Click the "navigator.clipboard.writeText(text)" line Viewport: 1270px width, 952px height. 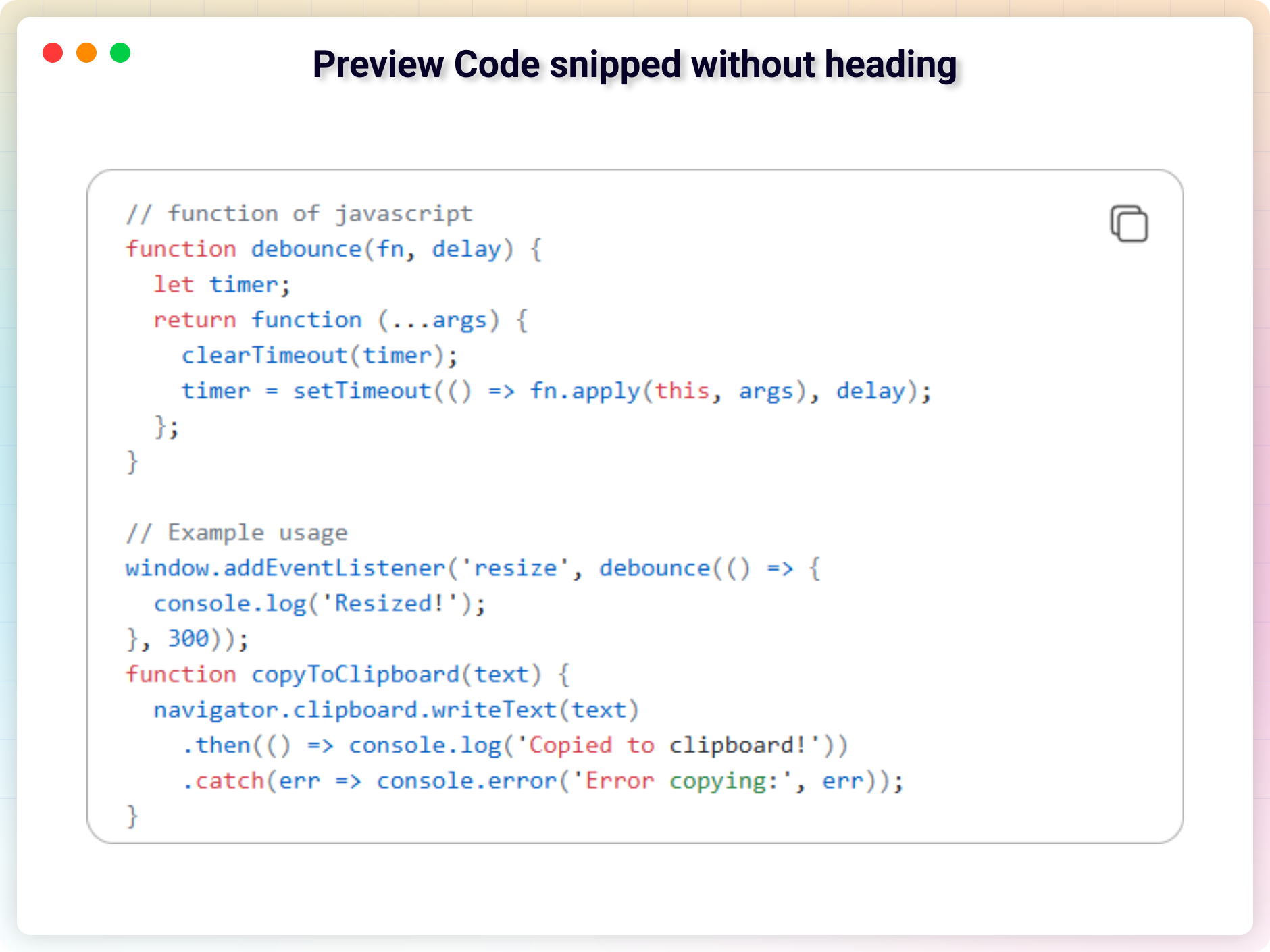(x=396, y=710)
